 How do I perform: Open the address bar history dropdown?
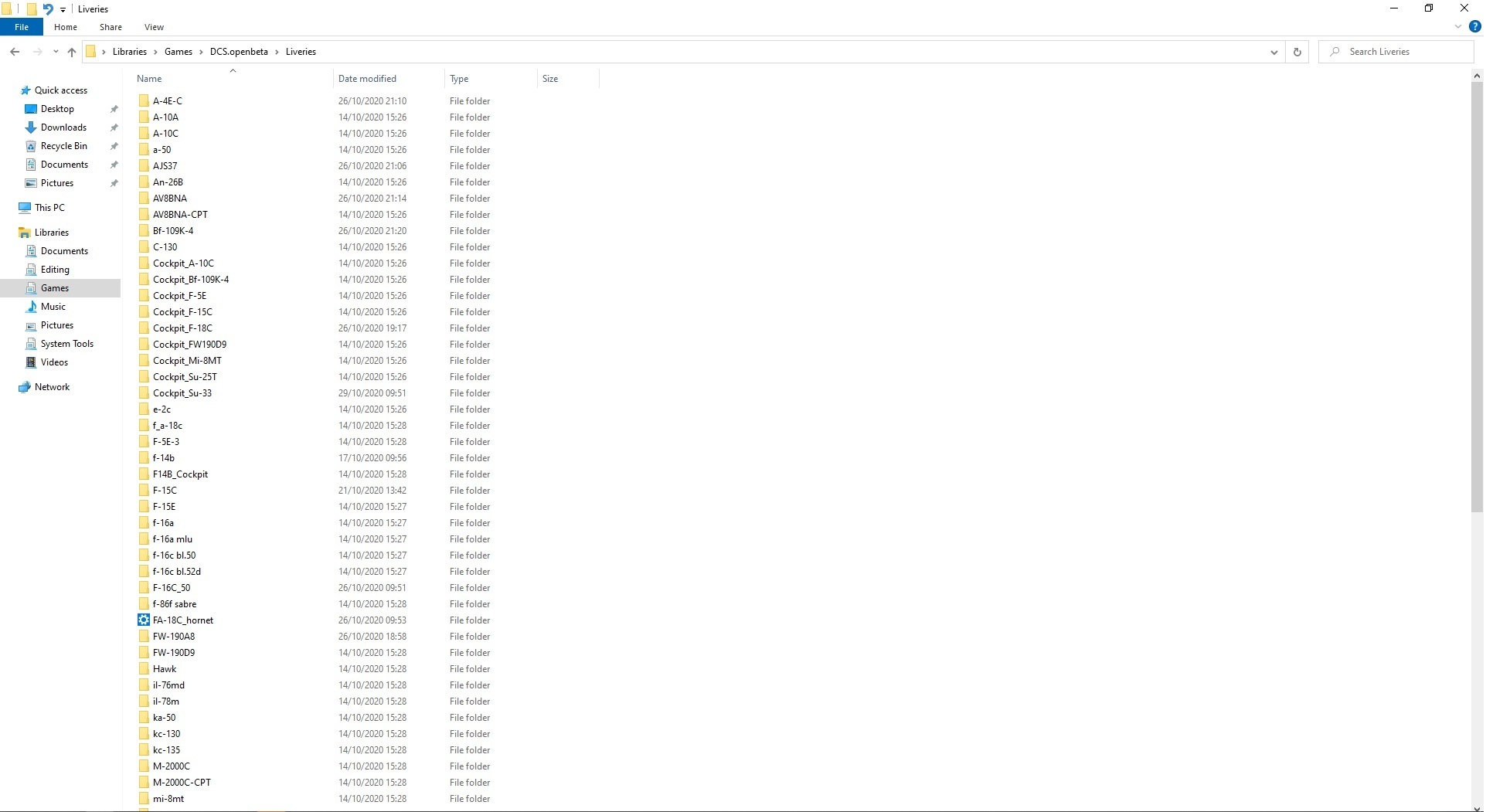pyautogui.click(x=1273, y=52)
